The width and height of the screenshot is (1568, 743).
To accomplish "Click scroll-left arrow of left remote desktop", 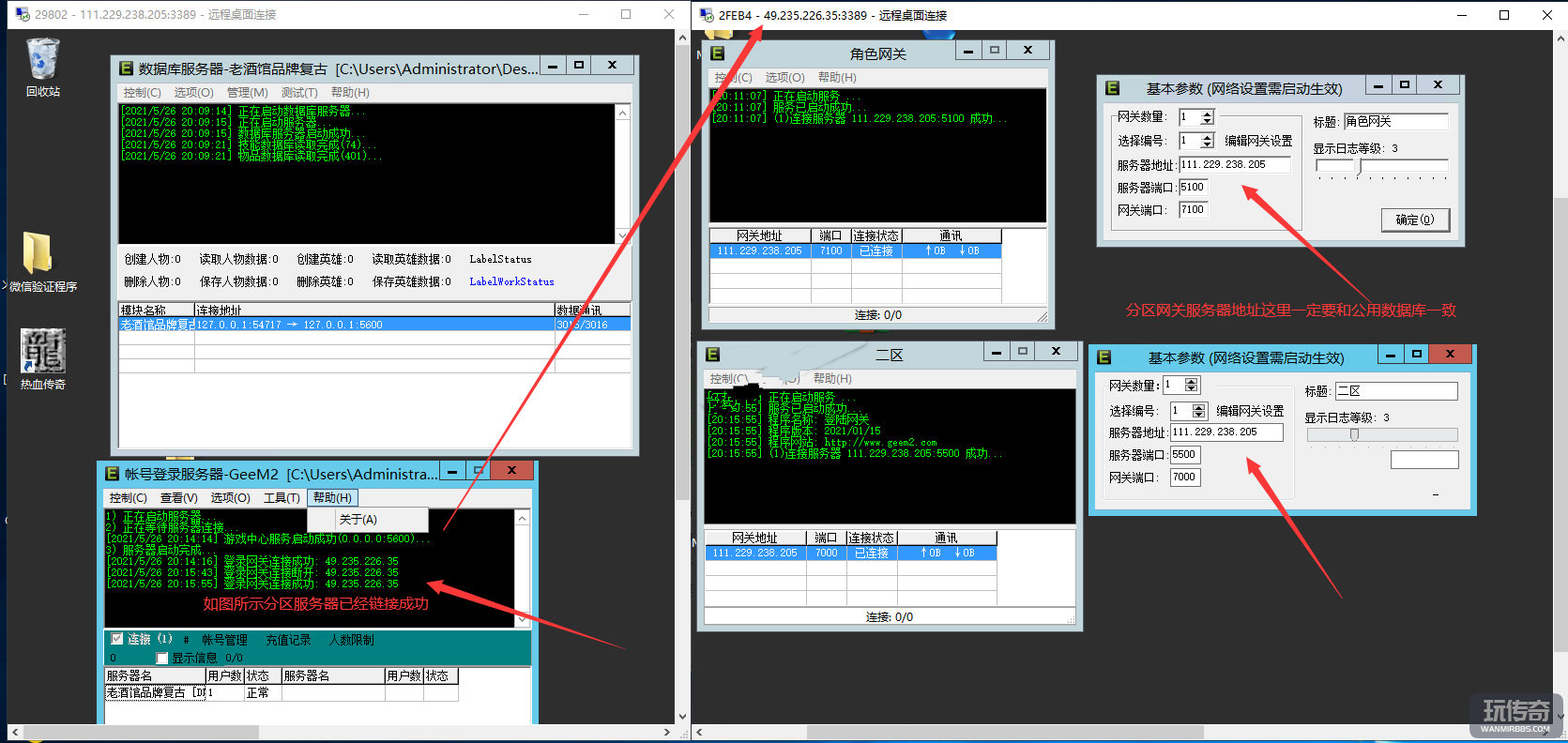I will point(14,732).
